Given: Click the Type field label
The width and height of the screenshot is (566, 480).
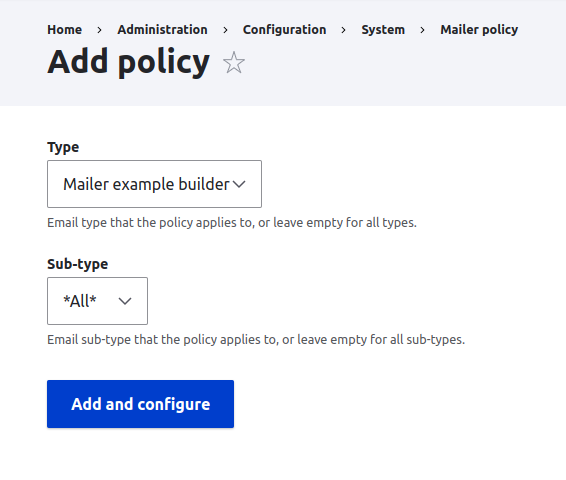Looking at the screenshot, I should click(x=63, y=147).
